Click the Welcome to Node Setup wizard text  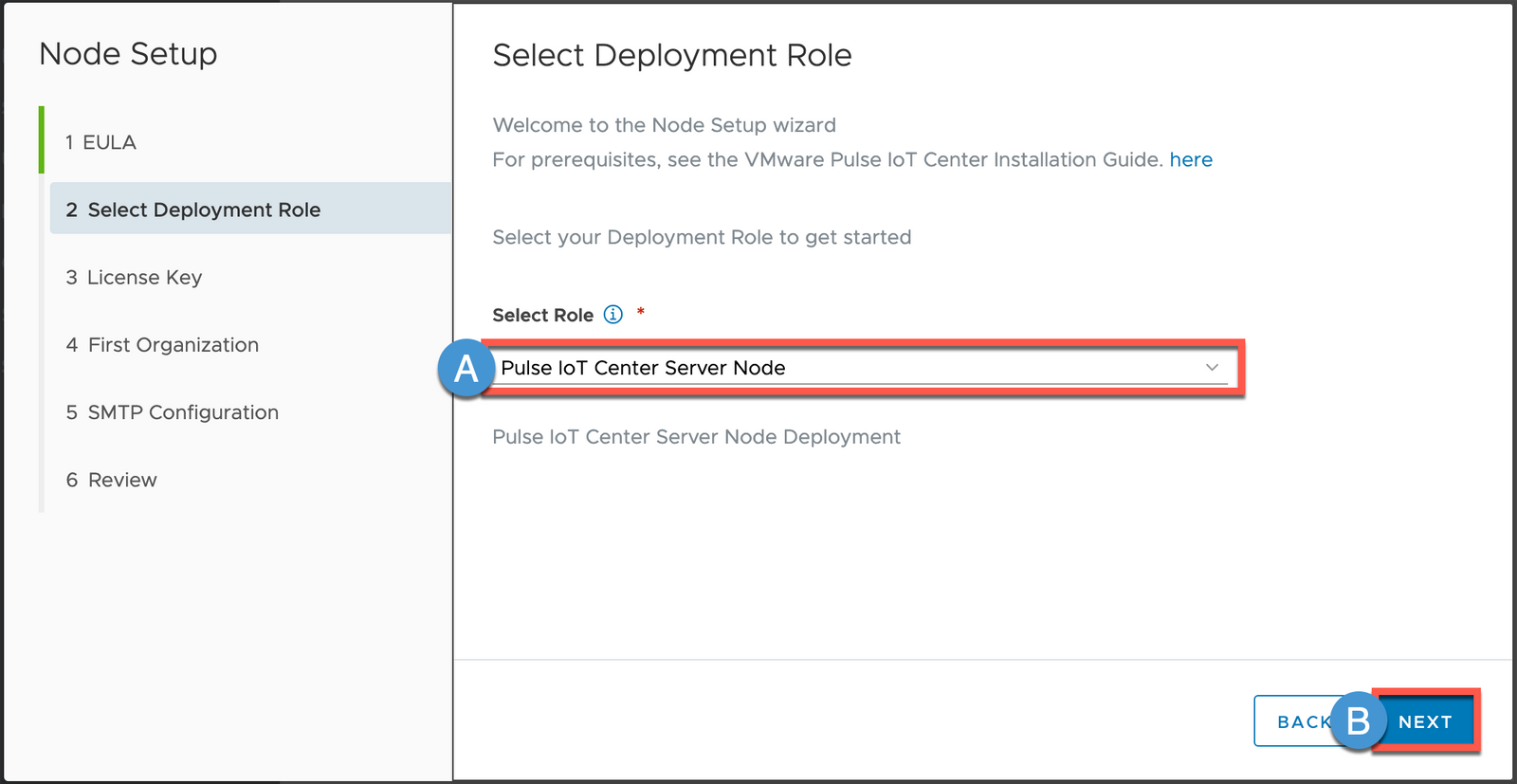click(x=664, y=125)
